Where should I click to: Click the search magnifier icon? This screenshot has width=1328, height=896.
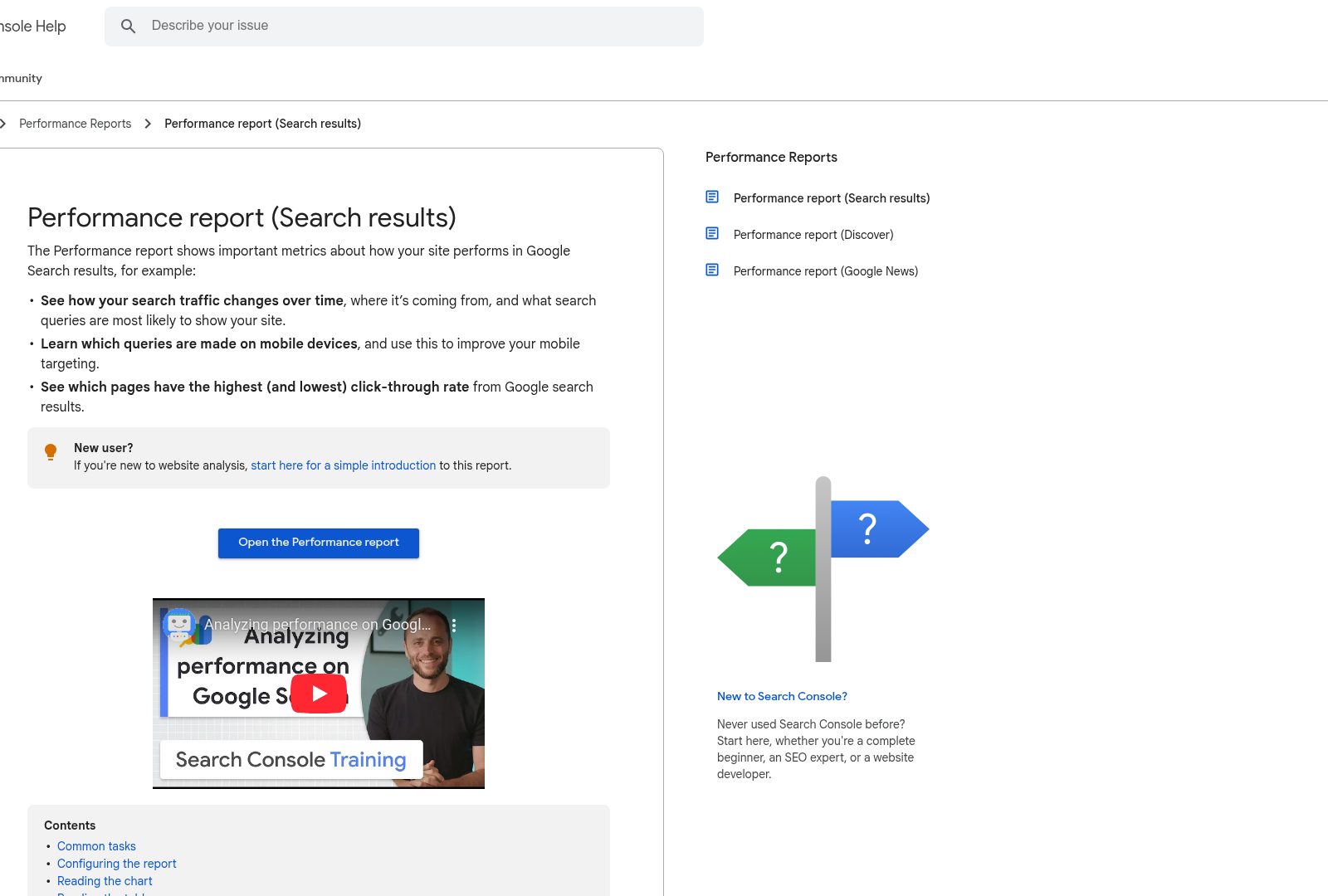pyautogui.click(x=128, y=27)
